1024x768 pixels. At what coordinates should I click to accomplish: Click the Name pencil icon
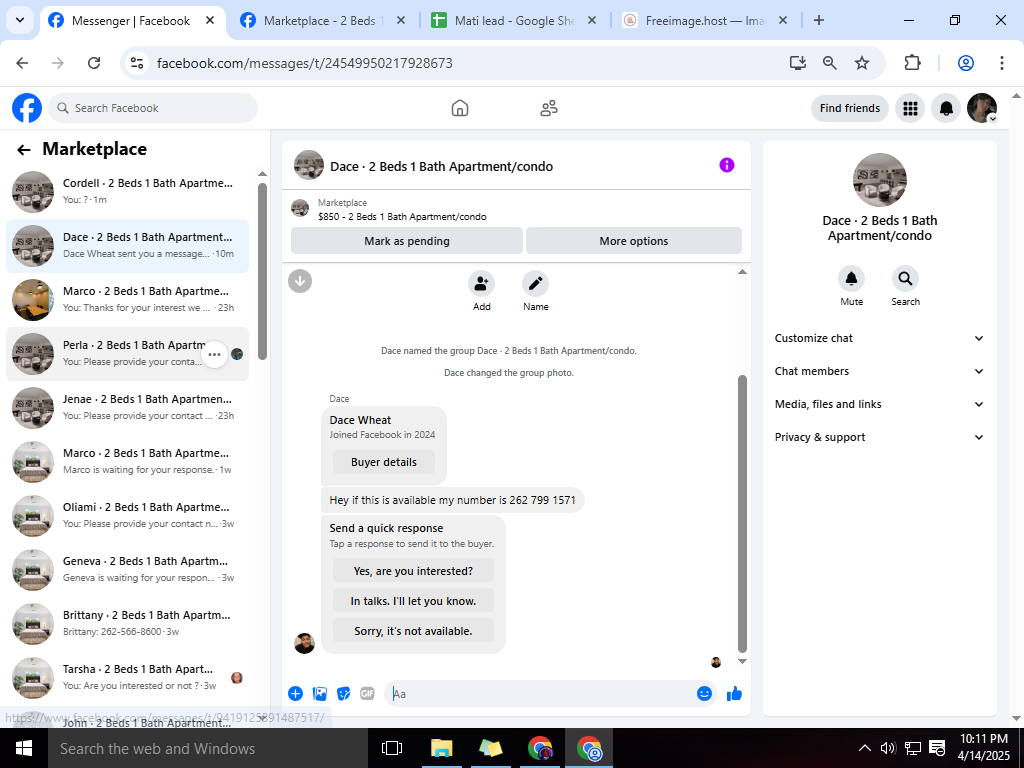pyautogui.click(x=536, y=283)
